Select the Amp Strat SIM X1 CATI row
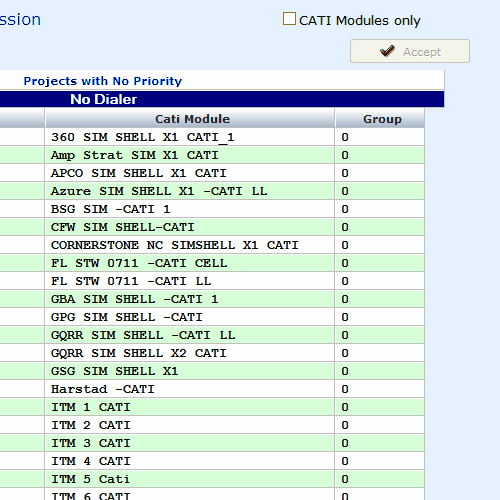This screenshot has width=500, height=500. 212,155
